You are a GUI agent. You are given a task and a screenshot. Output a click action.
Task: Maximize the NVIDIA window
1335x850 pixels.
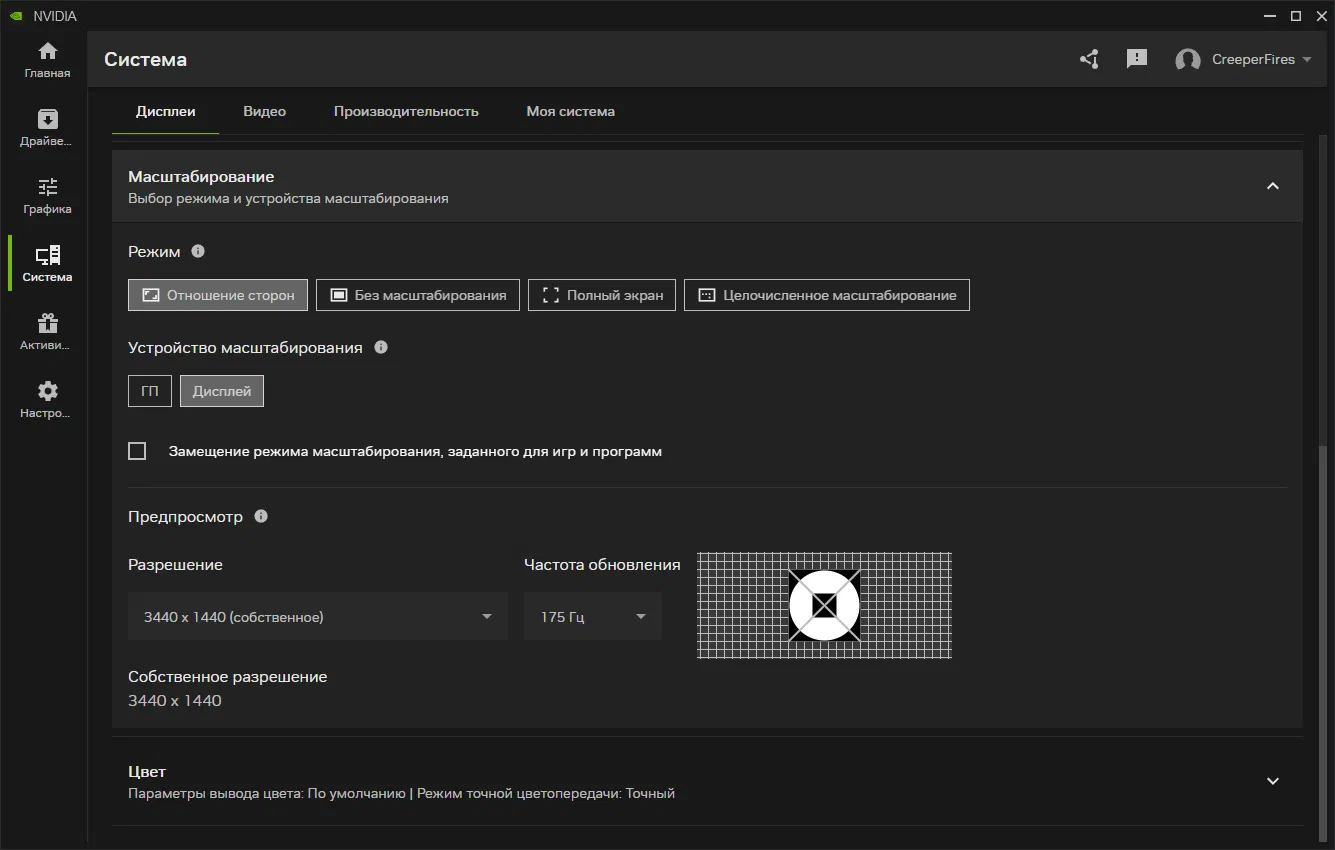pos(1296,16)
